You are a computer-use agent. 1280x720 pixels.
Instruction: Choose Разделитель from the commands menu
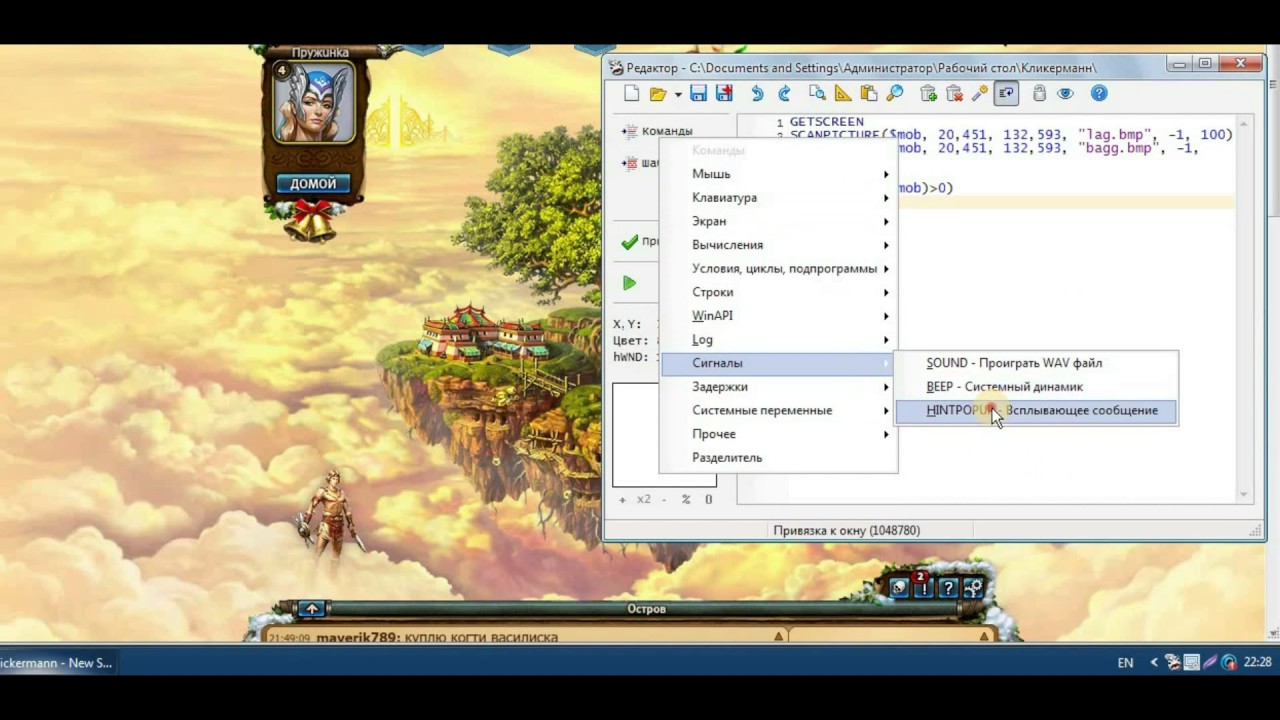click(779, 458)
